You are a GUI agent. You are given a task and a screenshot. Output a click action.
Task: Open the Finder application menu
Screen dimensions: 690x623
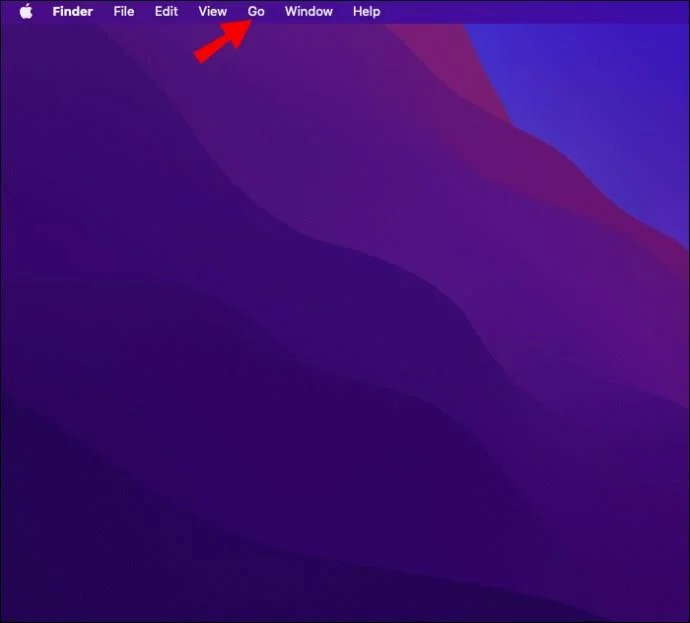click(73, 11)
